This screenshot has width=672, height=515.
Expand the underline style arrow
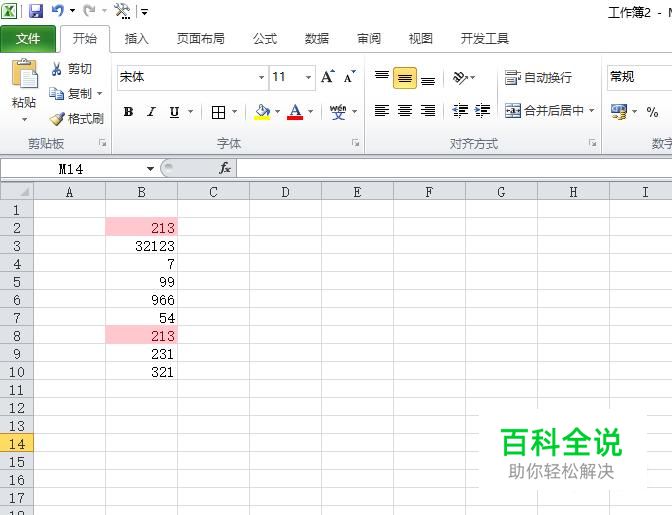click(x=190, y=112)
